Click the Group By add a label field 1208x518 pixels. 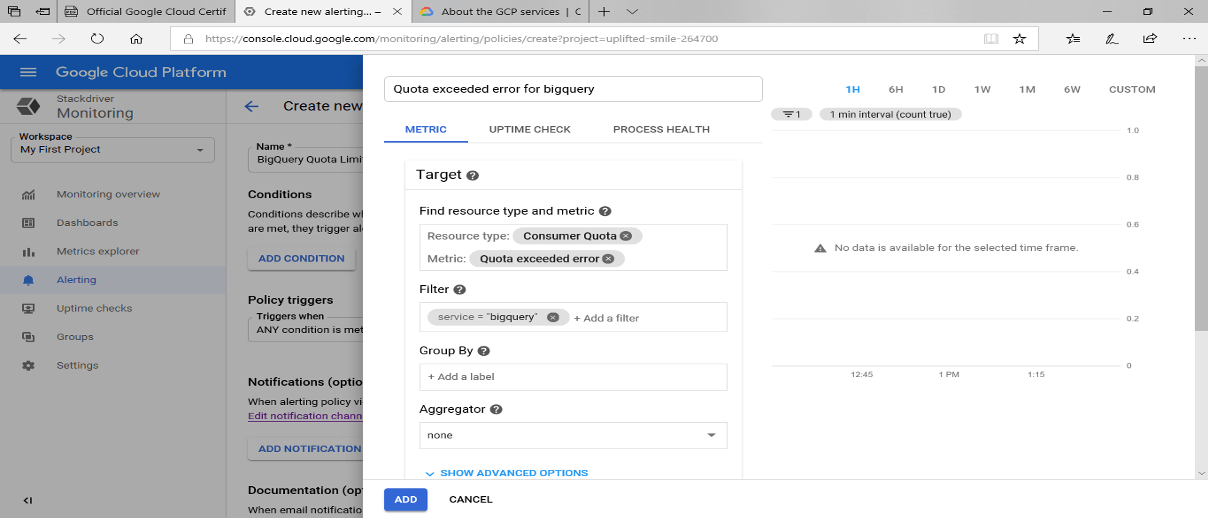coord(573,377)
